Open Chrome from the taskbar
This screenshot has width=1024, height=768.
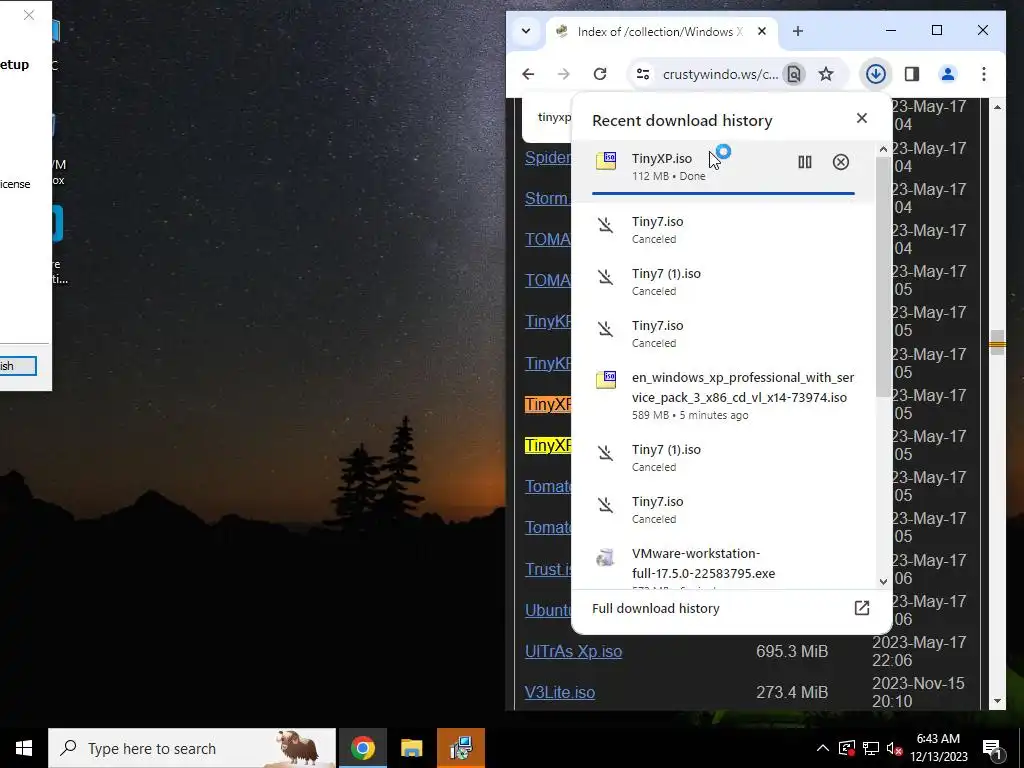pyautogui.click(x=362, y=748)
